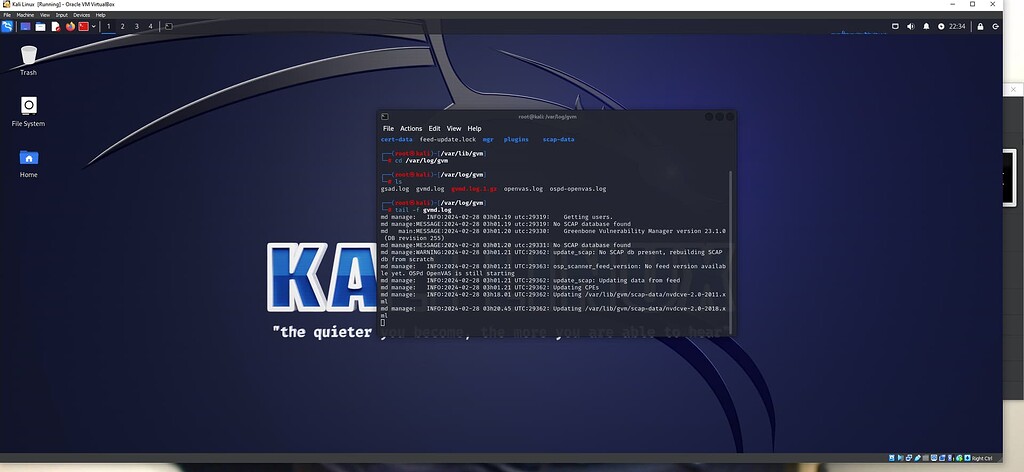
Task: Click the lock screen icon
Action: (x=981, y=26)
